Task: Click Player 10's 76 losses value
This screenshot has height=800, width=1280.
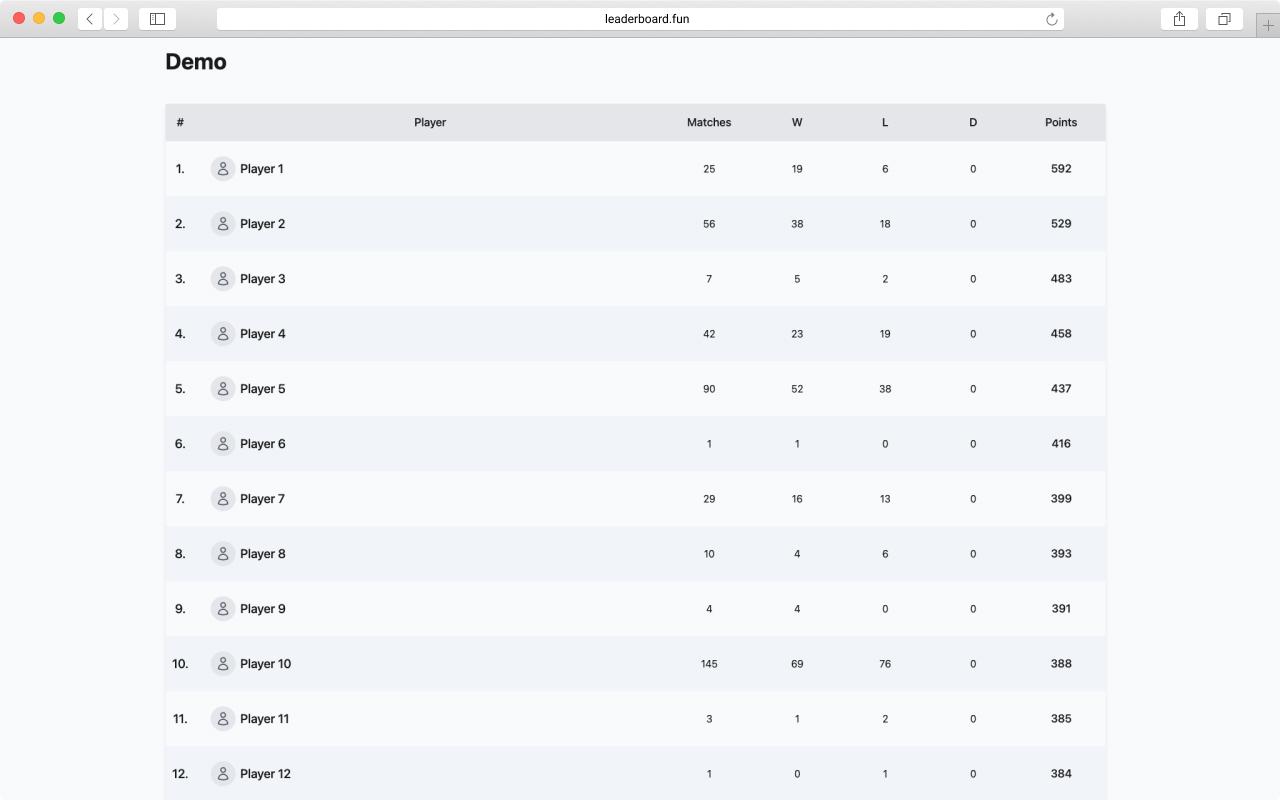Action: click(885, 664)
